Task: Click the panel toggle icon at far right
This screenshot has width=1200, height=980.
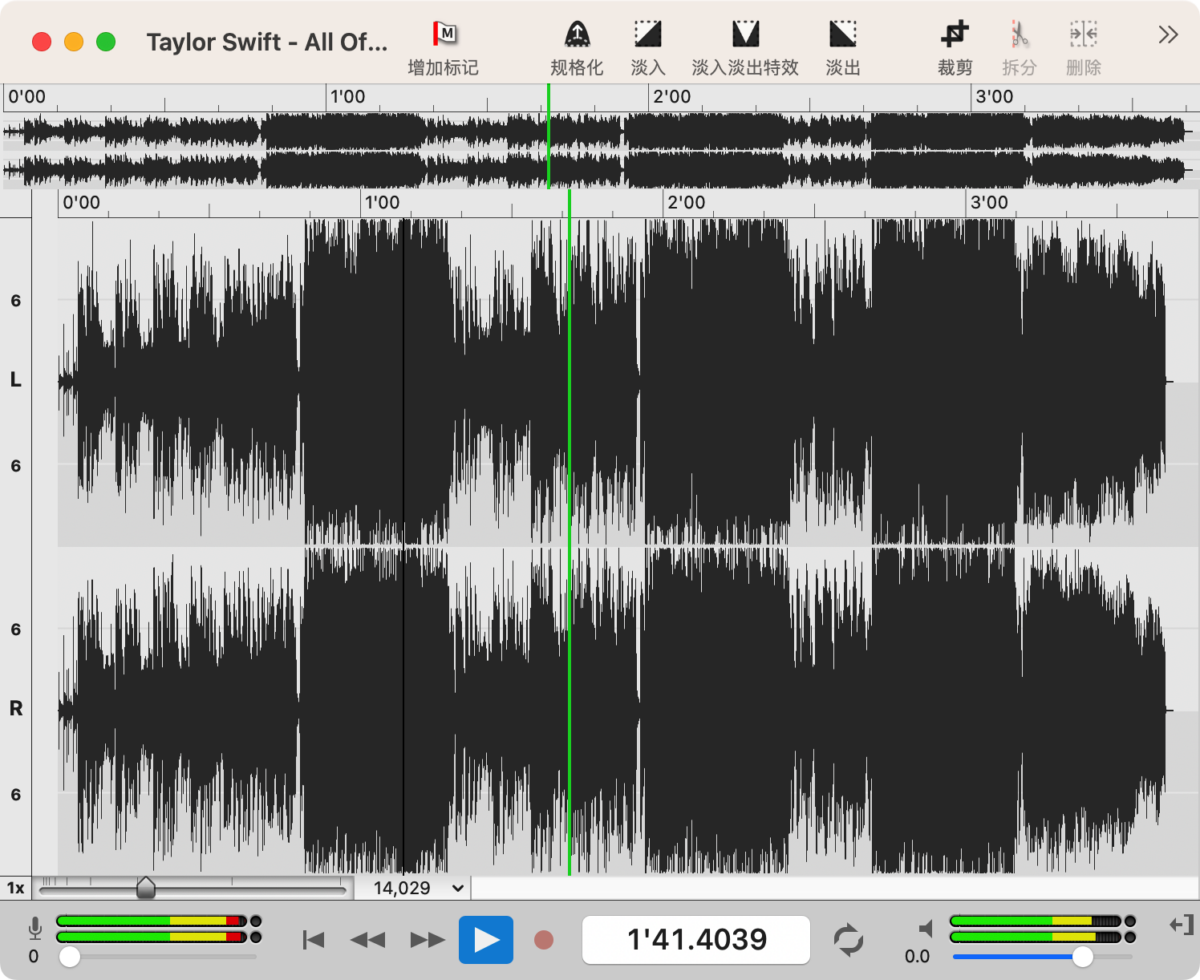Action: 1181,925
